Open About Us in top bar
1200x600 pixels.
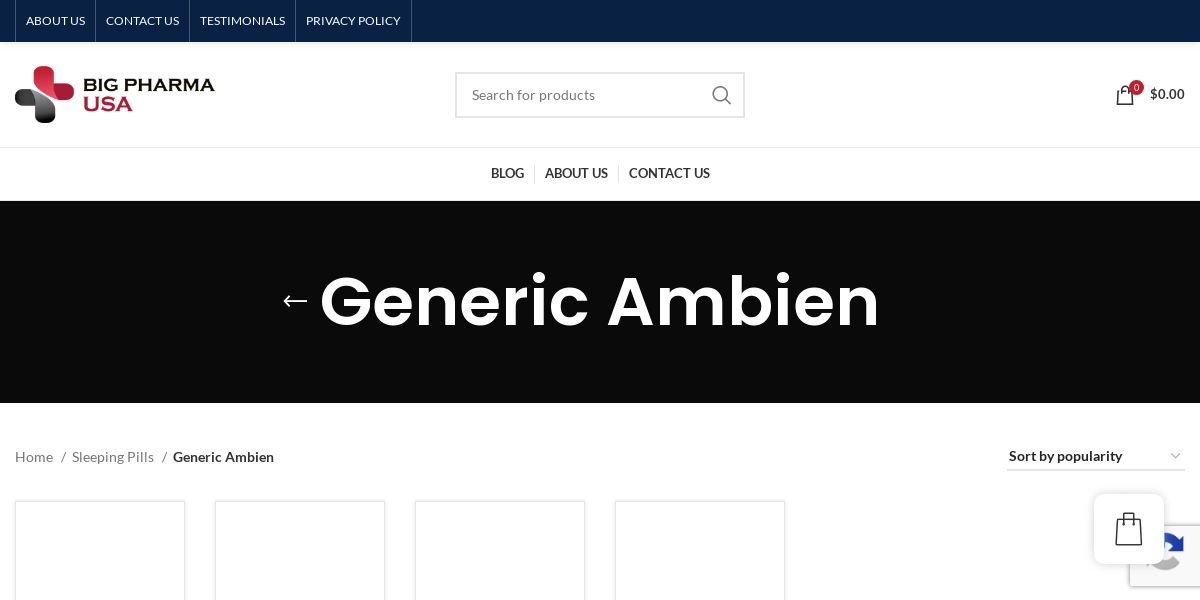55,21
